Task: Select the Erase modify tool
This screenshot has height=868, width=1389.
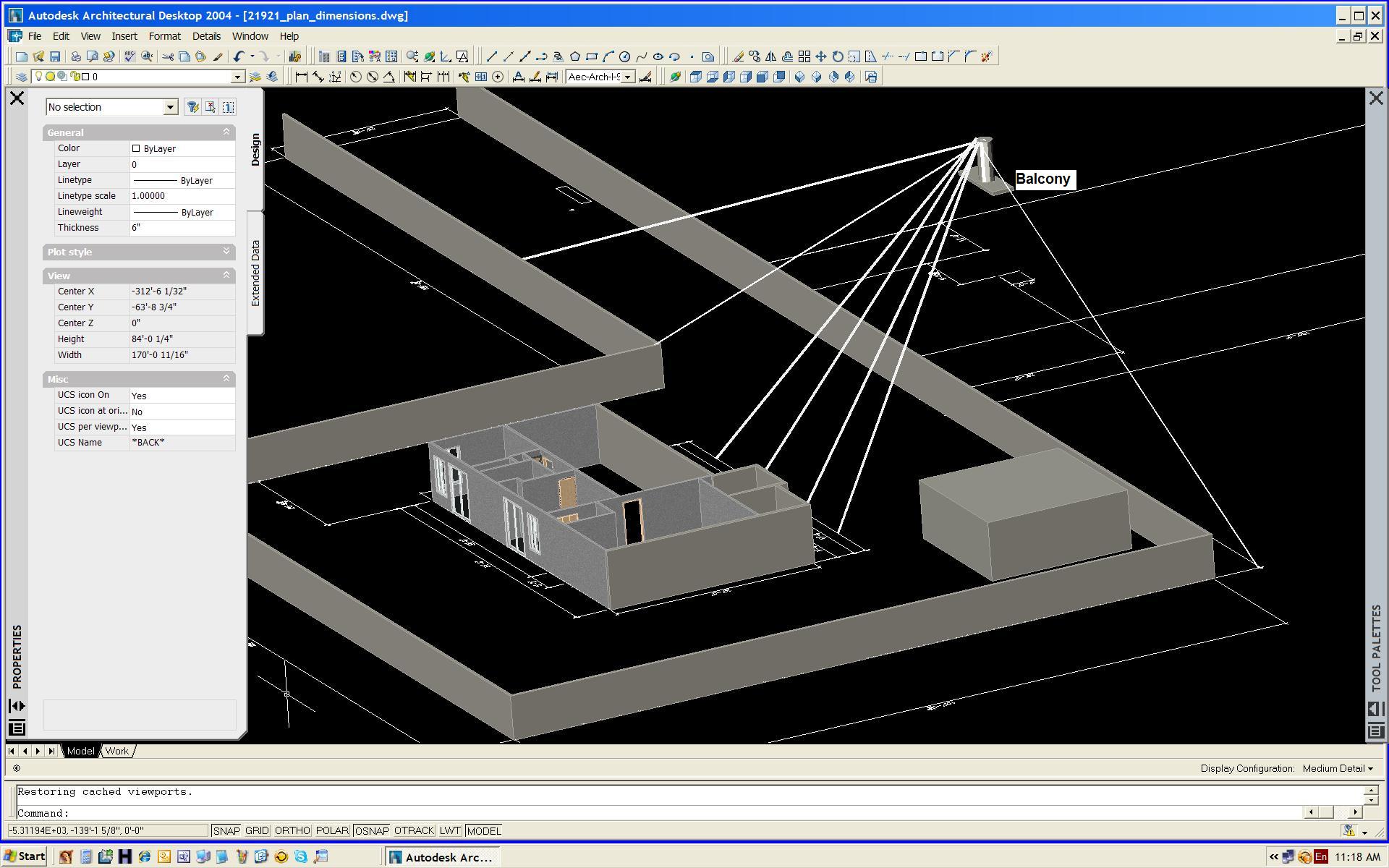Action: (x=738, y=56)
